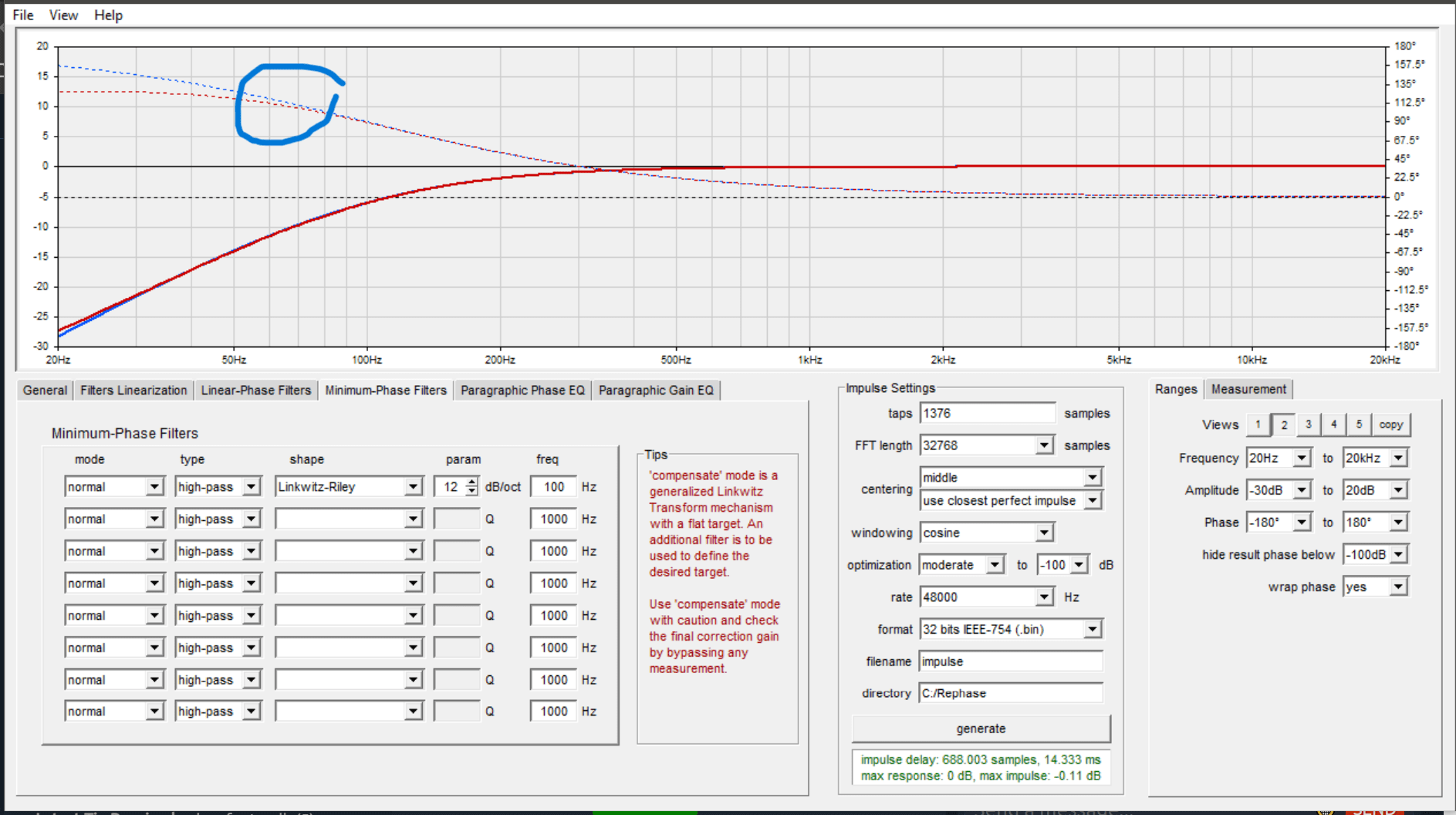Open shape dropdown of second filter row
This screenshot has height=815, width=1456.
(413, 519)
